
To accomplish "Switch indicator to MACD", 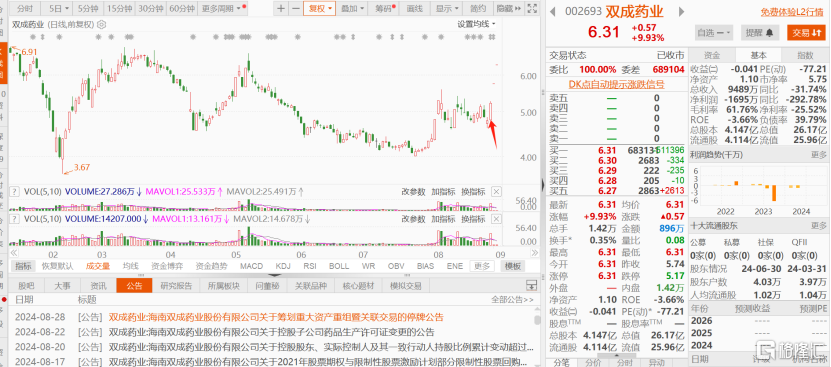I will 251,266.
